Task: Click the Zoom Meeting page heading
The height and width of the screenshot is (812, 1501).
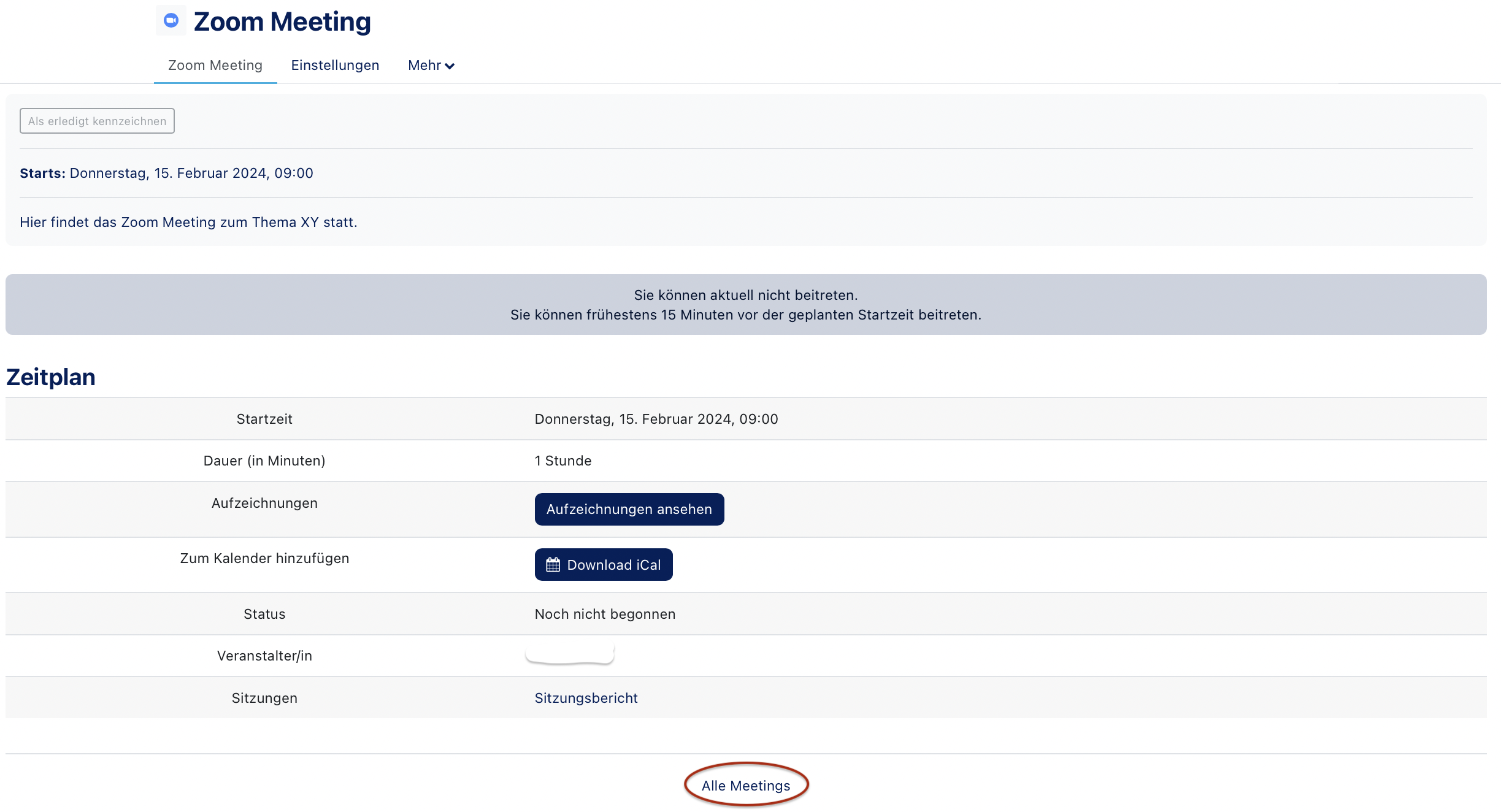Action: click(x=282, y=21)
